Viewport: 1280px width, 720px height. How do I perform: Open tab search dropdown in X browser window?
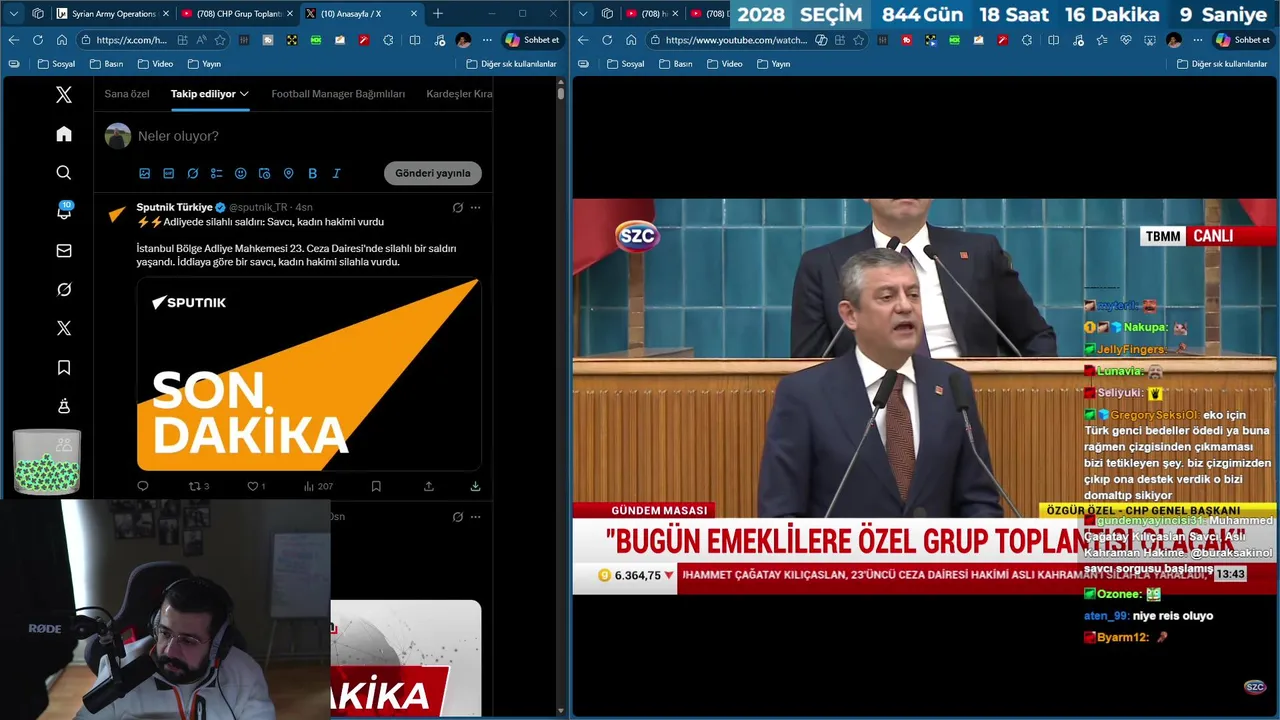tap(14, 14)
